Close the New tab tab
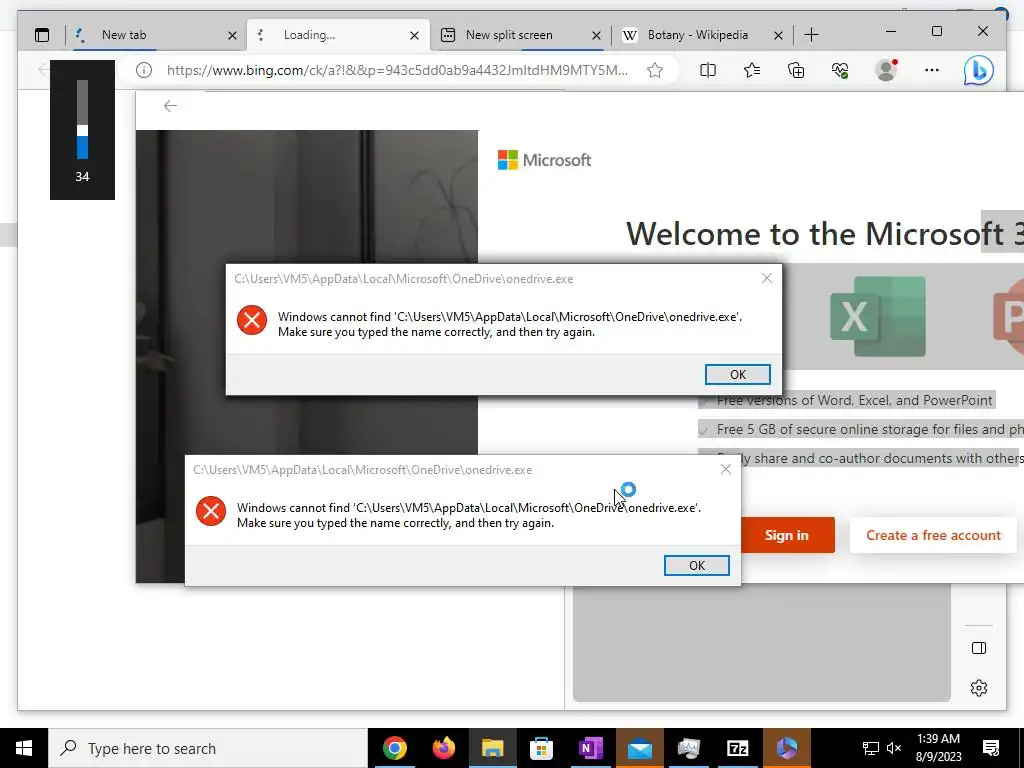The width and height of the screenshot is (1024, 768). click(232, 35)
